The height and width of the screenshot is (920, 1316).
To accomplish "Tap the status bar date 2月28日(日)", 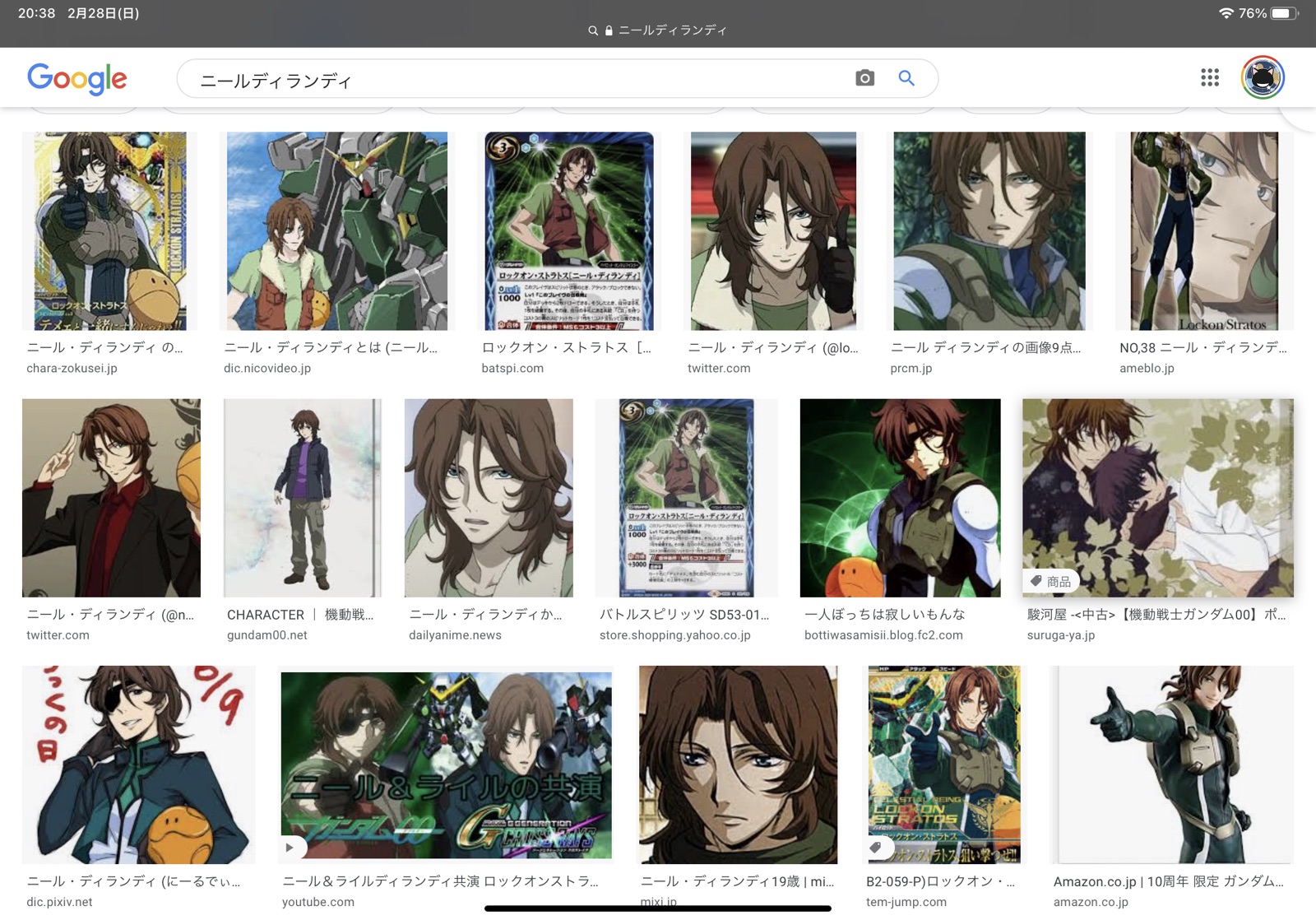I will coord(103,13).
